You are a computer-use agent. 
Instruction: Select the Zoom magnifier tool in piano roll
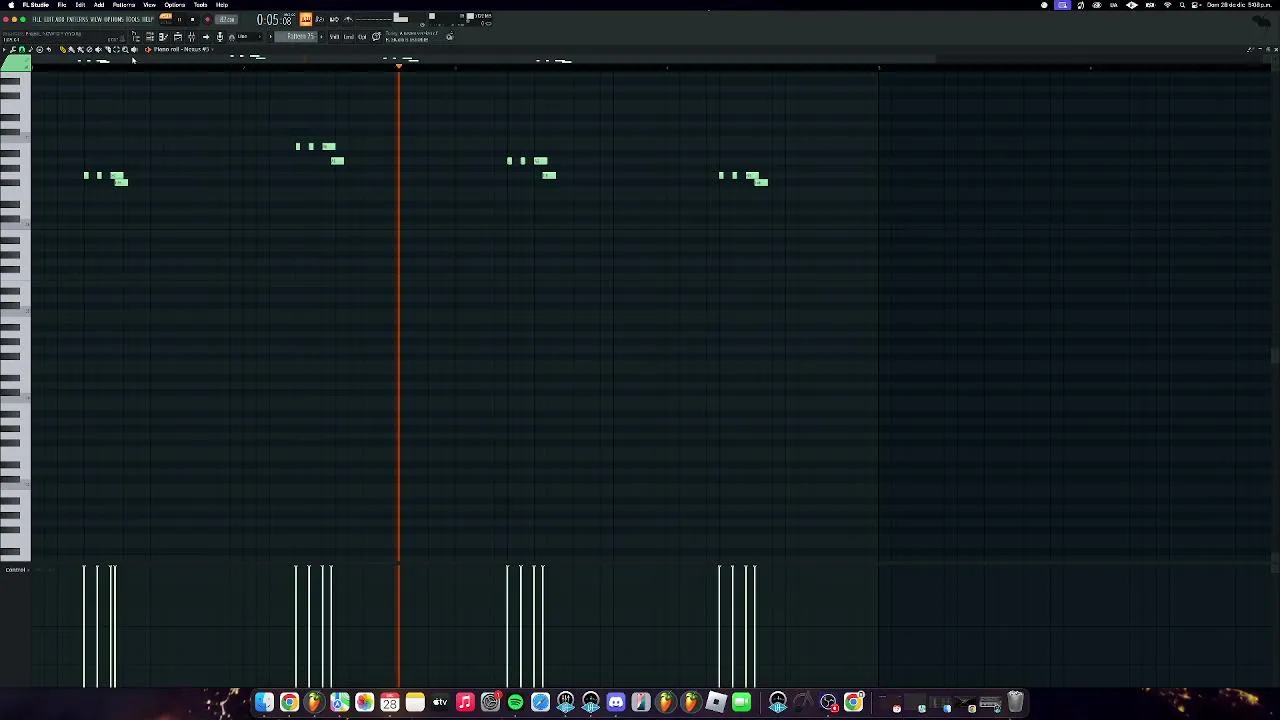pyautogui.click(x=125, y=49)
